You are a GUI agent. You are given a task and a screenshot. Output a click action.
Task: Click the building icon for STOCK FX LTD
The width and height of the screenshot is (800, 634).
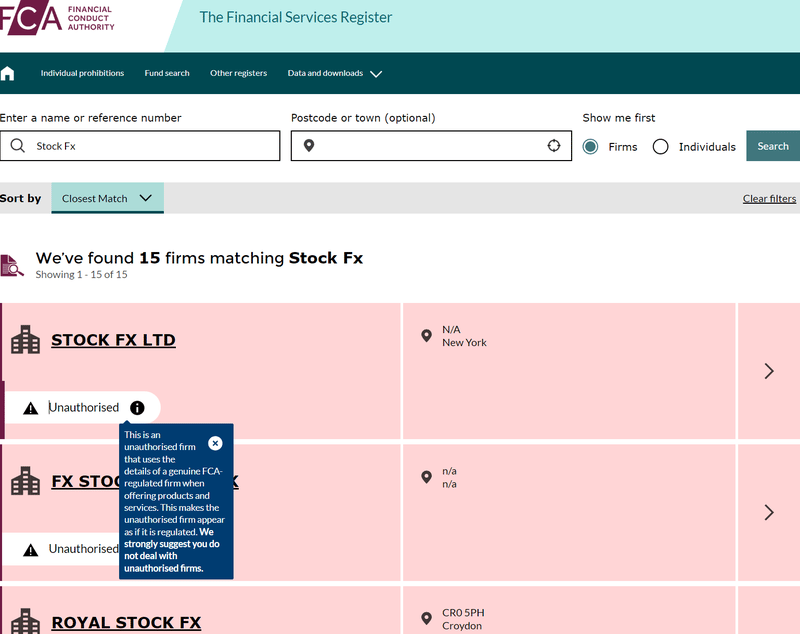(x=26, y=340)
